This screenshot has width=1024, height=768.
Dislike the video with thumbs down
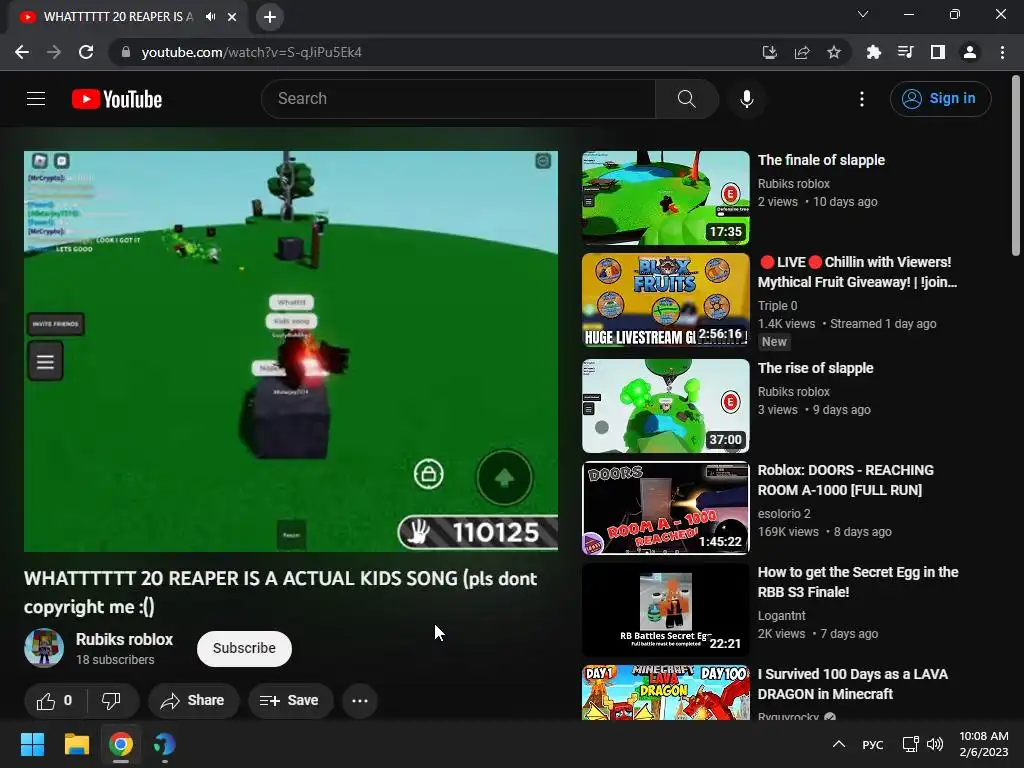pyautogui.click(x=112, y=701)
